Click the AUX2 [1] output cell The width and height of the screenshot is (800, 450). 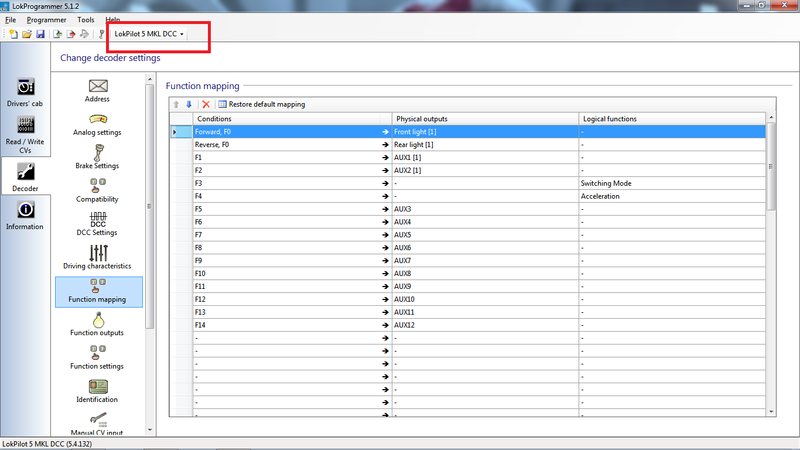click(485, 170)
